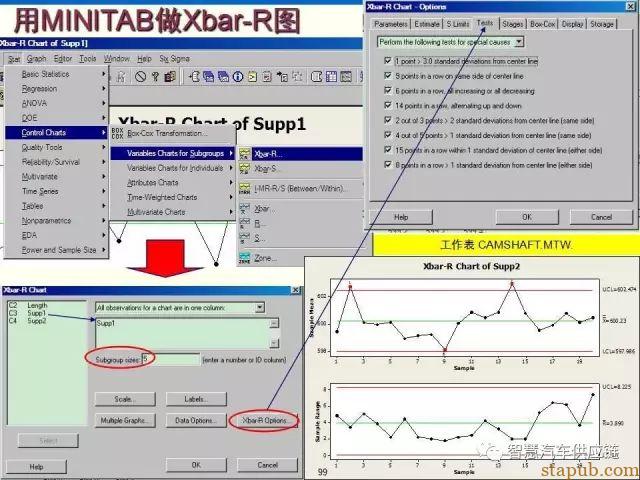Click Cancel in Xbar-R Chart dialog
This screenshot has width=640, height=480.
click(267, 465)
